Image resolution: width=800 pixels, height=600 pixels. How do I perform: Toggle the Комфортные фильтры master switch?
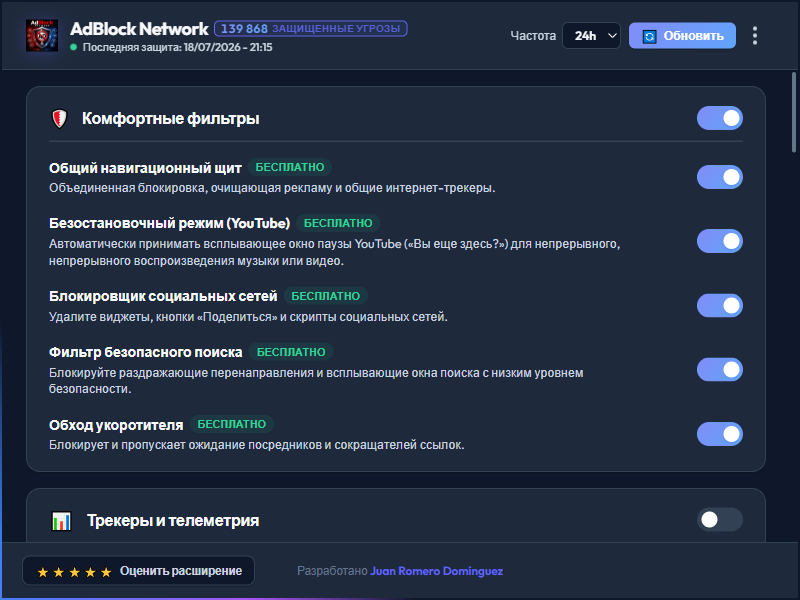pyautogui.click(x=719, y=118)
